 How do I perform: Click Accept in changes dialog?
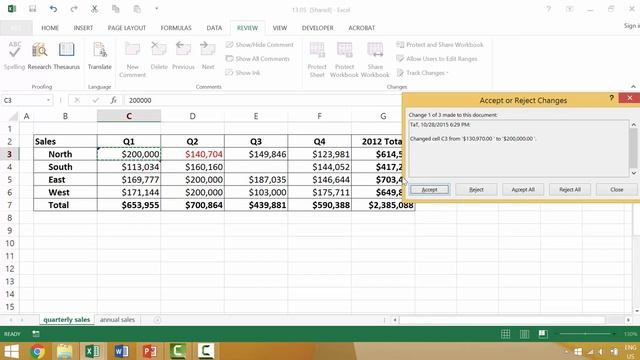coord(429,189)
